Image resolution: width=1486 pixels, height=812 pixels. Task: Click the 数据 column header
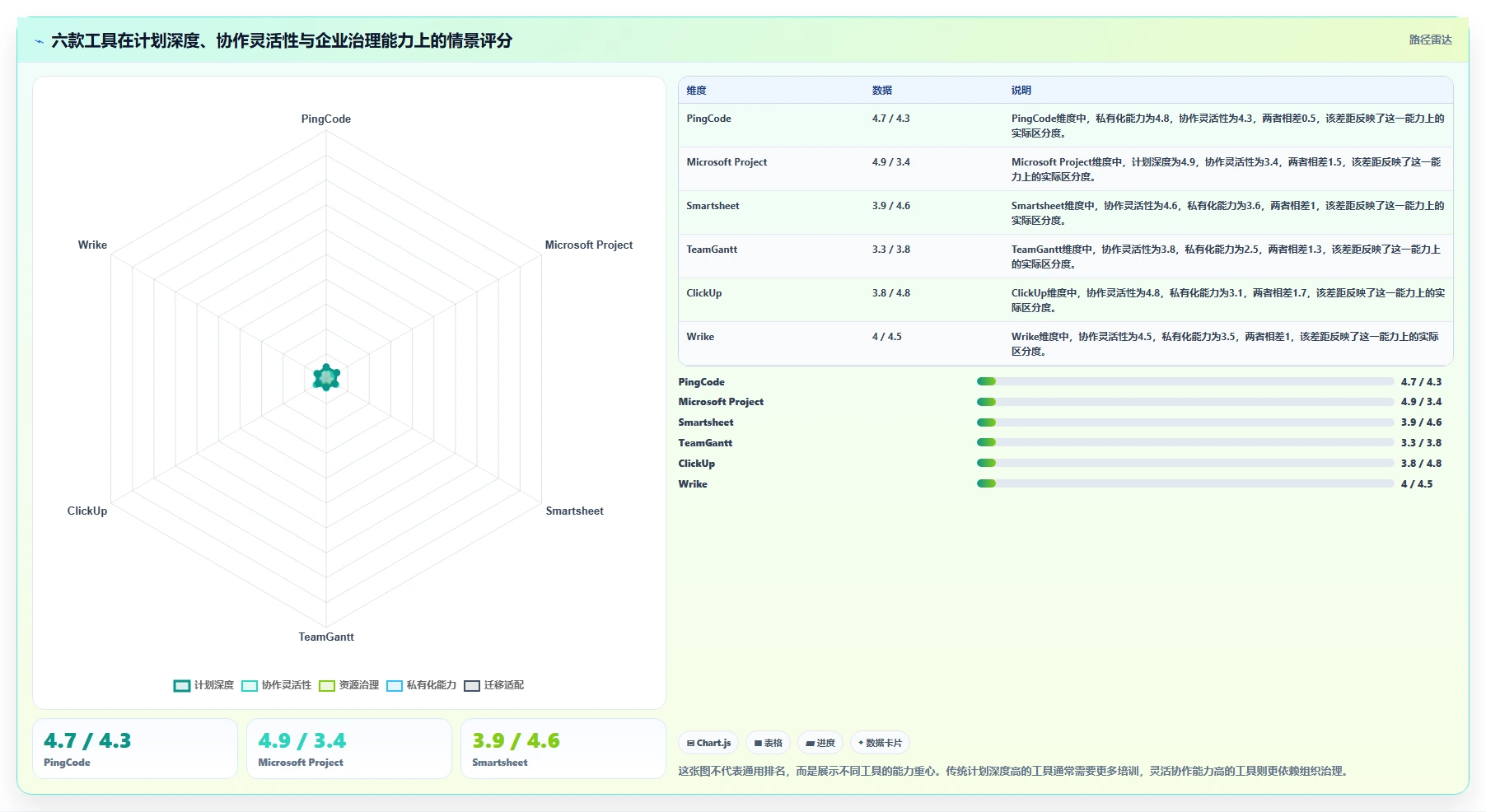coord(882,91)
